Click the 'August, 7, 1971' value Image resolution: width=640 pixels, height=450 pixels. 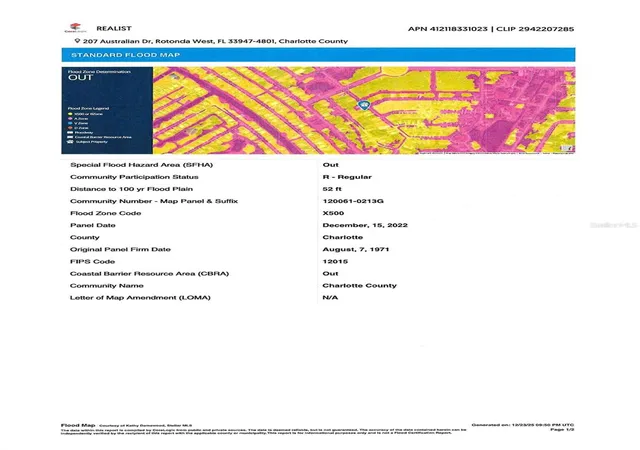pyautogui.click(x=356, y=250)
